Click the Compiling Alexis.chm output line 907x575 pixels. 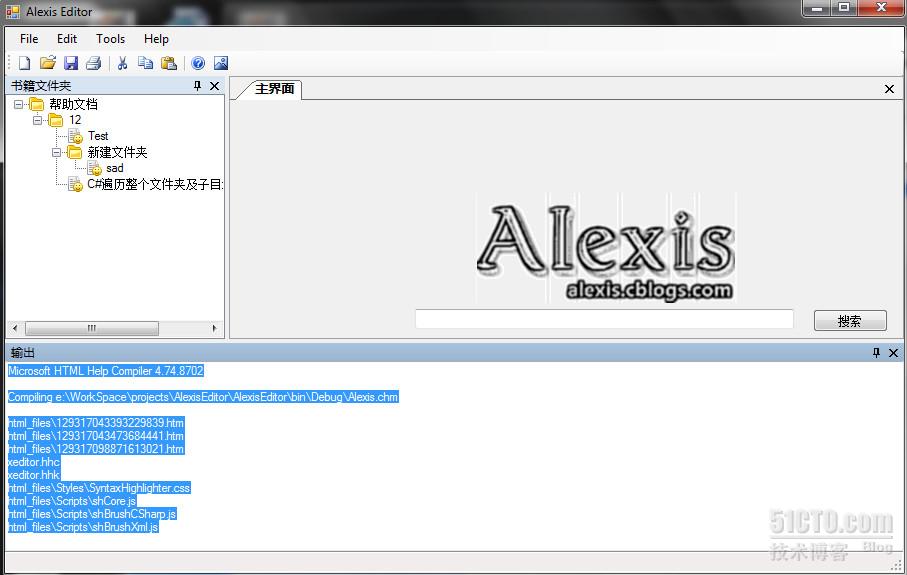[203, 397]
